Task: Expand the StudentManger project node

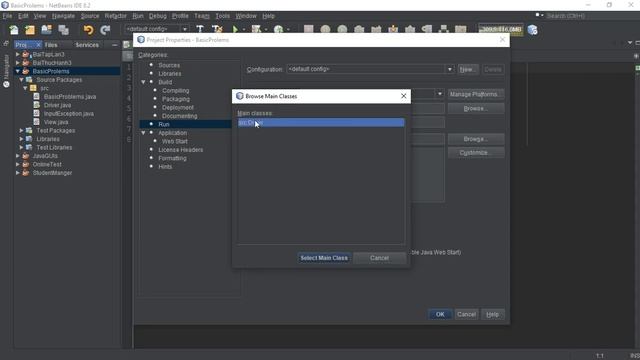Action: point(18,173)
